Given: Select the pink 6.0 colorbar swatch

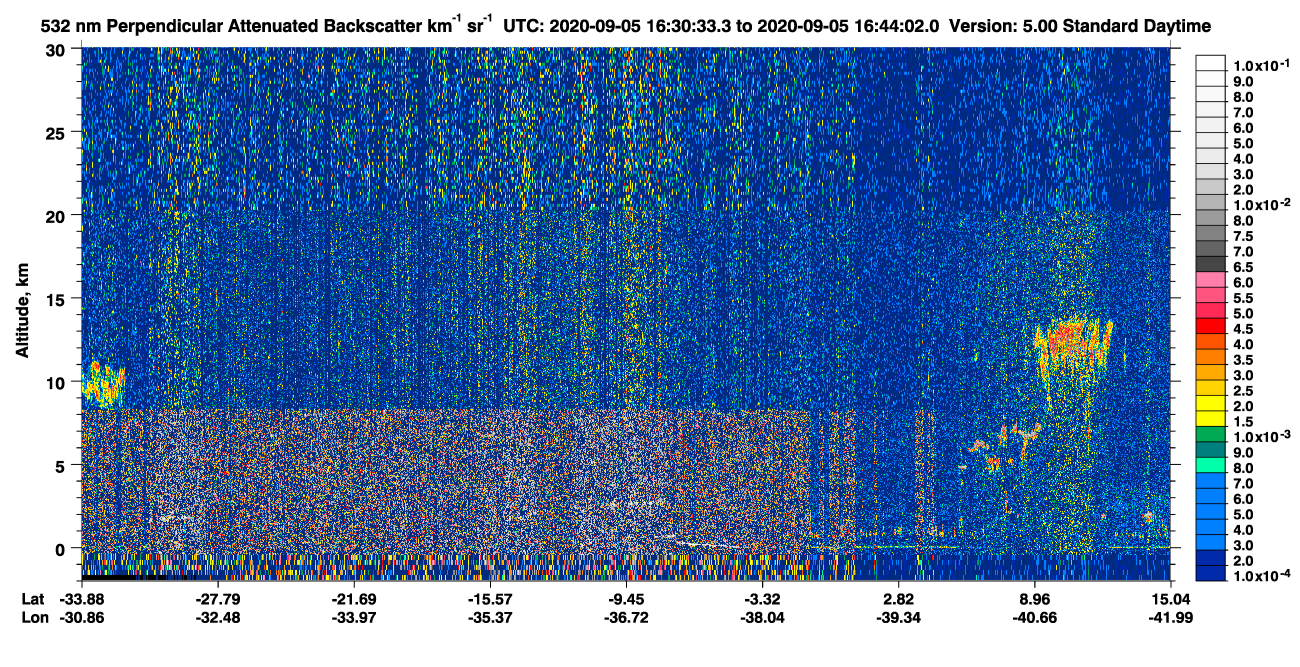Looking at the screenshot, I should point(1209,281).
